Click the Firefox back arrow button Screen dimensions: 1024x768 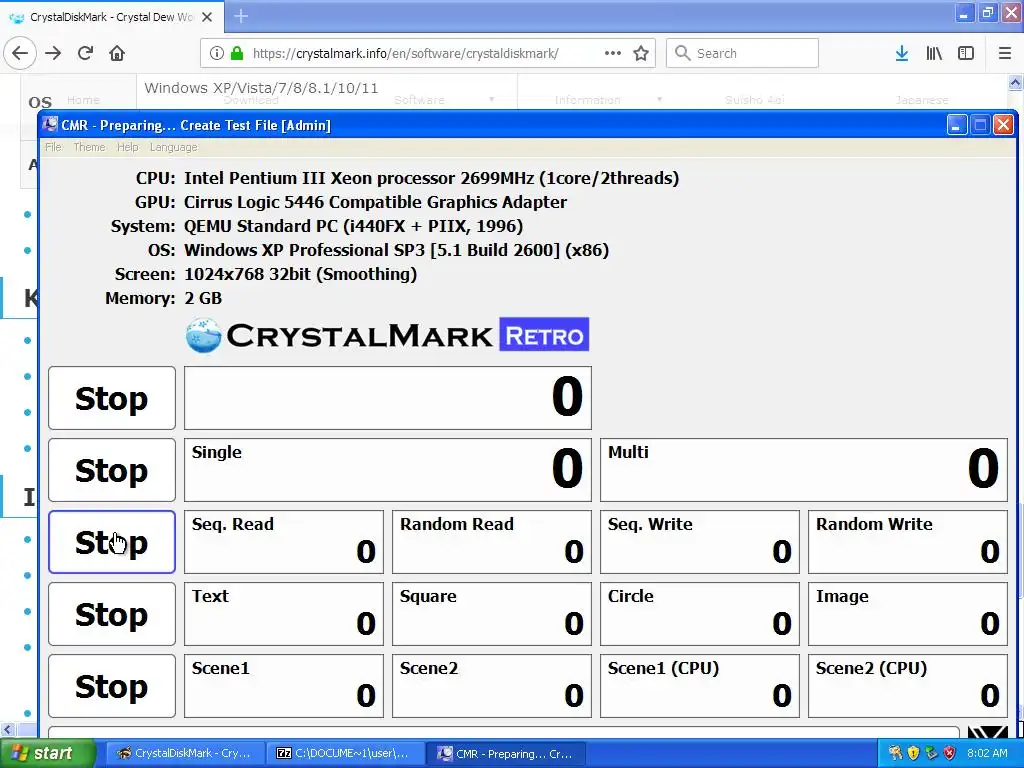[x=20, y=54]
